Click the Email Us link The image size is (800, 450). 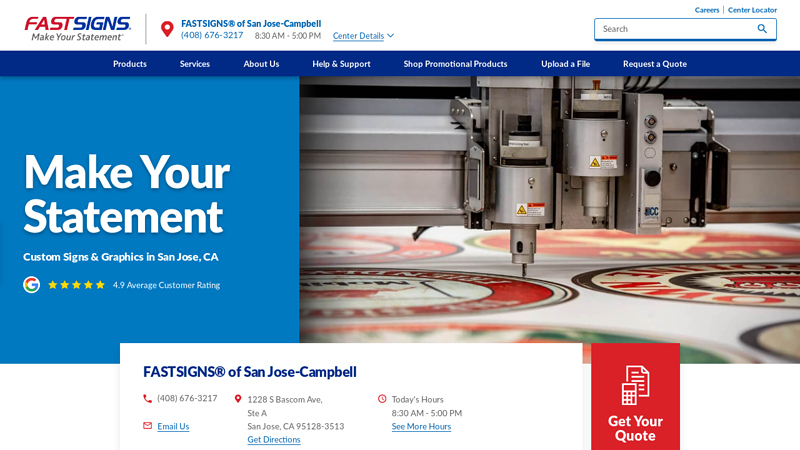pos(173,426)
